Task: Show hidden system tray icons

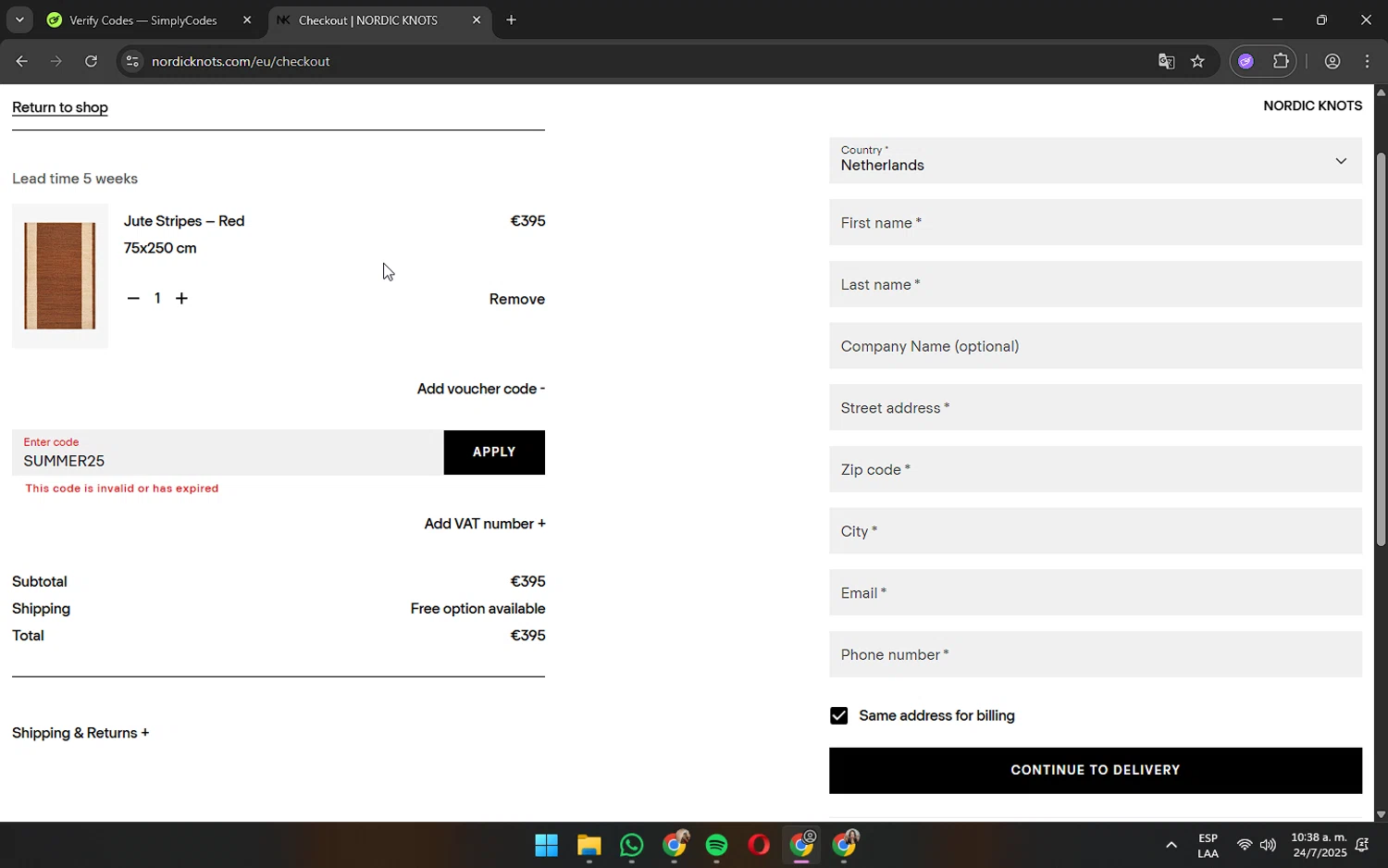Action: (1171, 845)
